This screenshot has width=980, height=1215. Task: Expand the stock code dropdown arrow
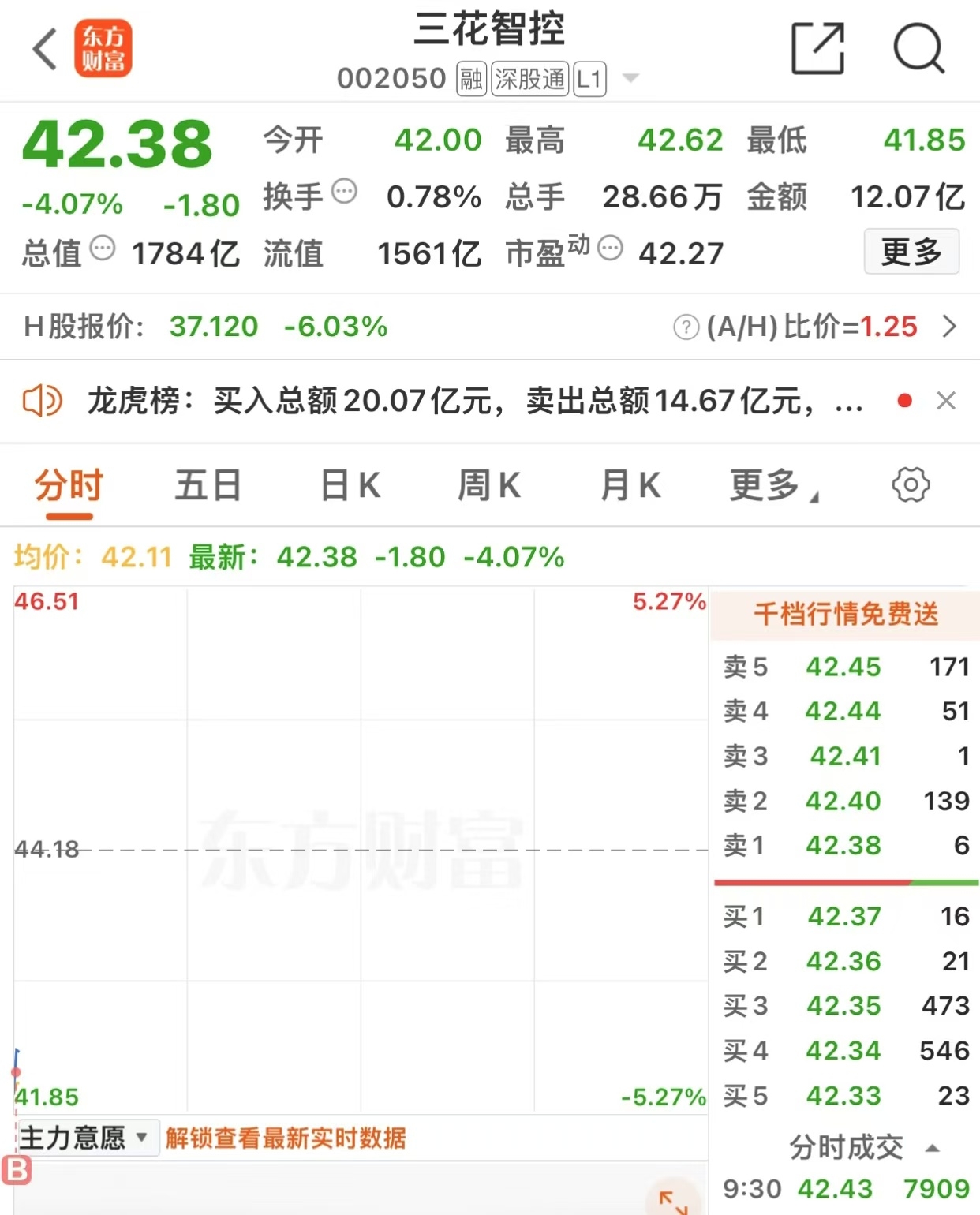630,78
